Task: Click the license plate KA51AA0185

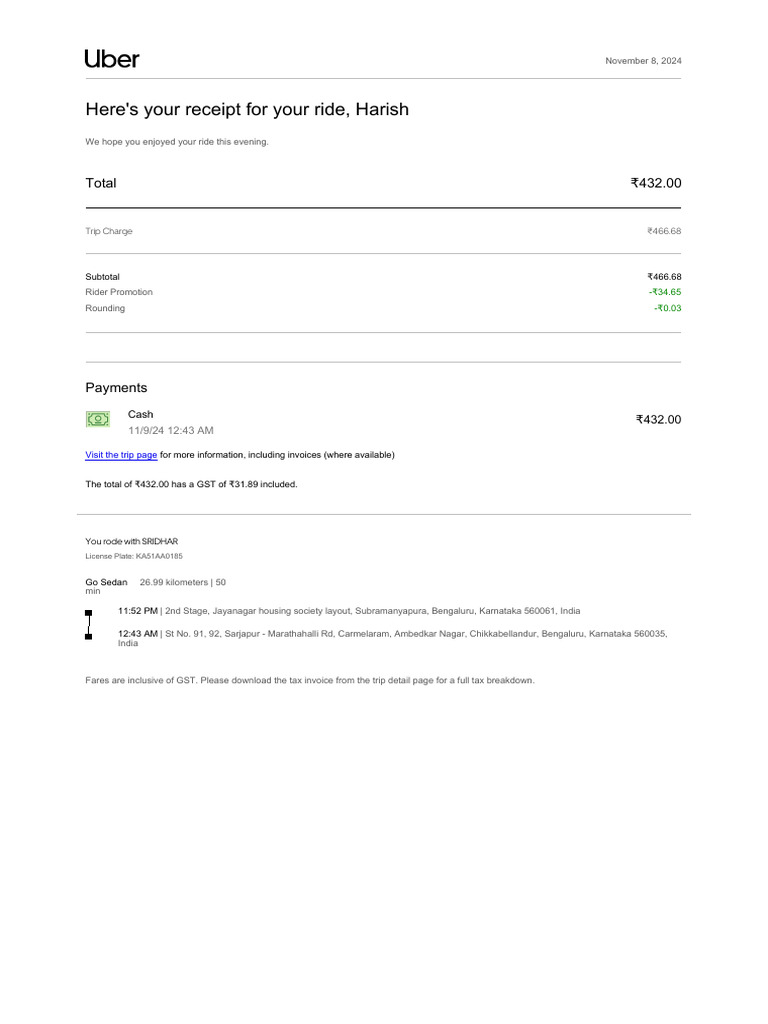Action: (159, 556)
